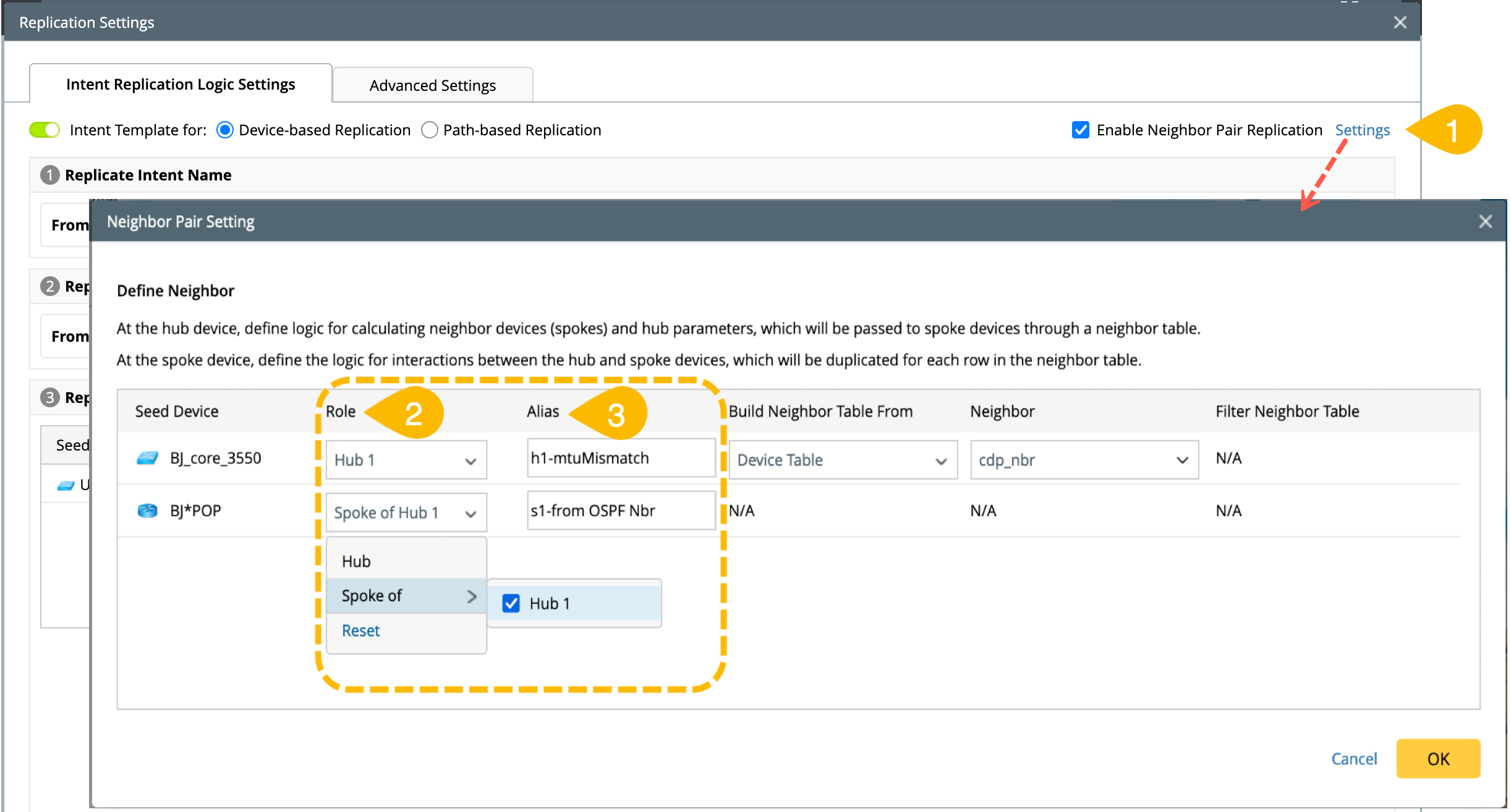This screenshot has width=1511, height=812.
Task: Select Path-based Replication radio button
Action: click(x=430, y=130)
